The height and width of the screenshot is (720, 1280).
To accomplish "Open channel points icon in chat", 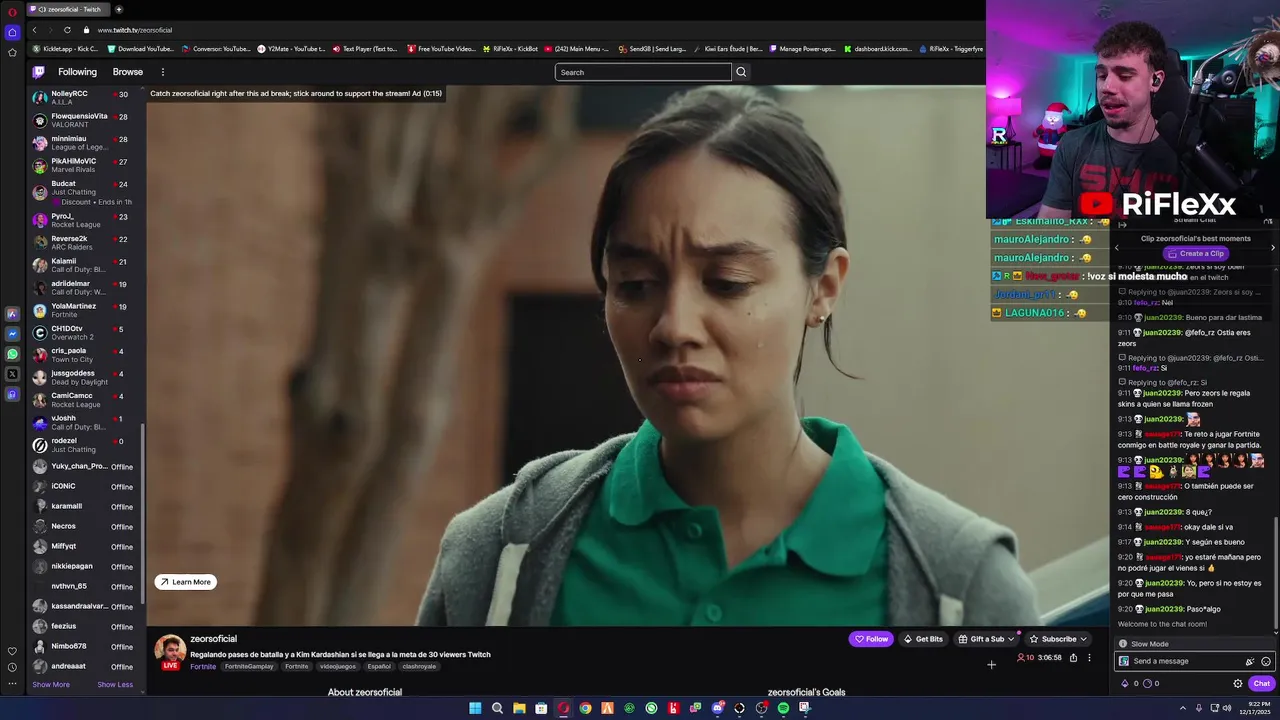I will [1146, 684].
